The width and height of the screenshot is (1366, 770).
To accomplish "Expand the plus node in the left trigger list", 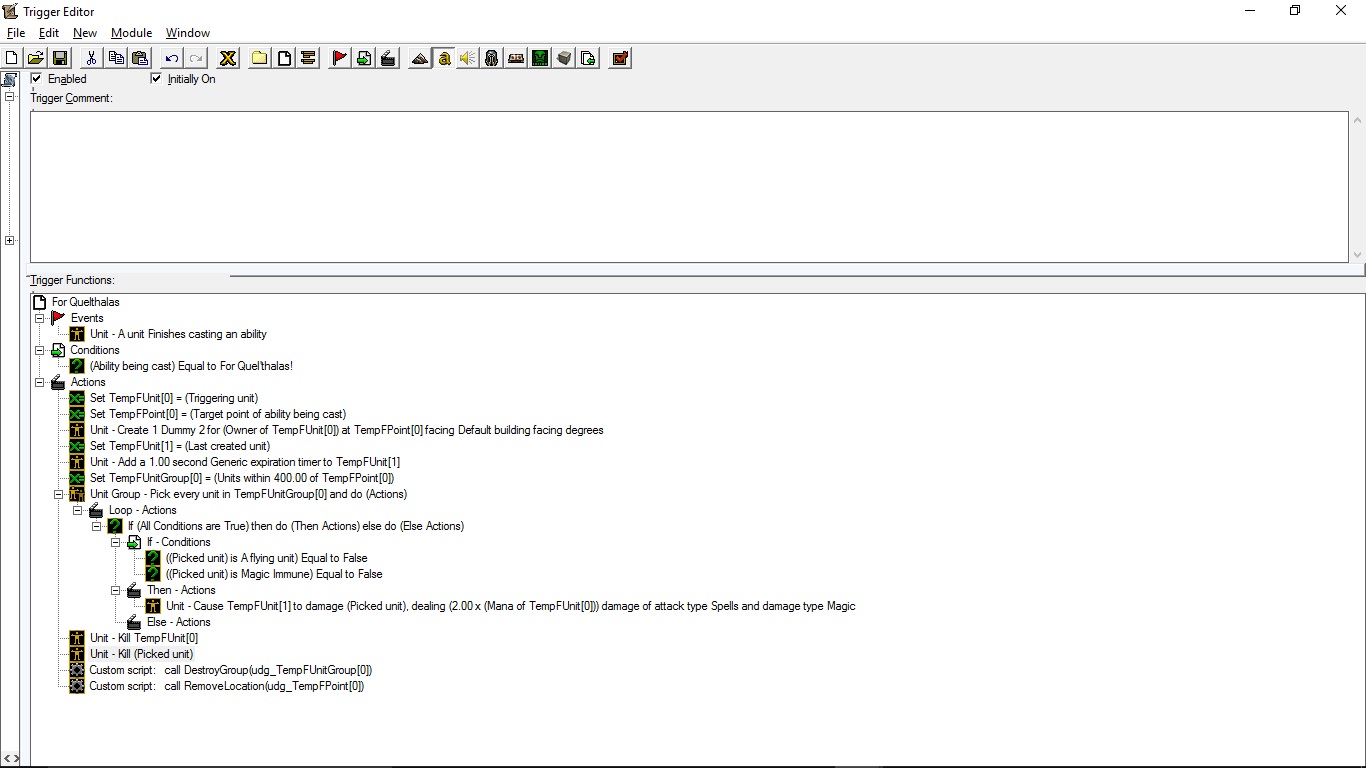I will coord(9,240).
